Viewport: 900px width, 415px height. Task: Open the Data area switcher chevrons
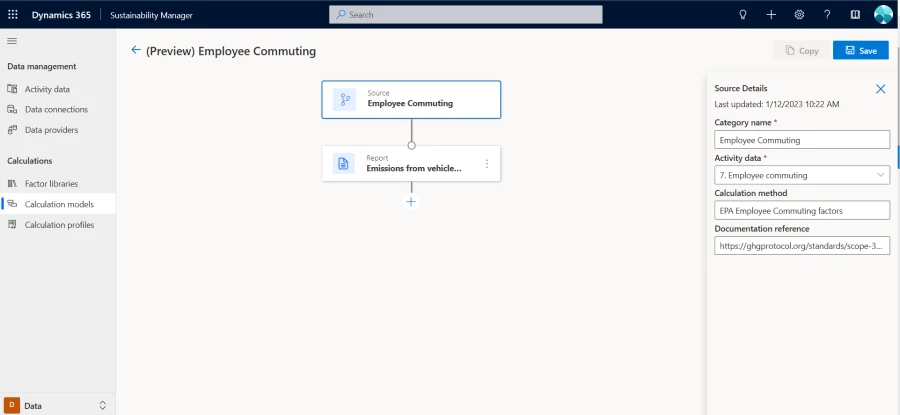(103, 405)
